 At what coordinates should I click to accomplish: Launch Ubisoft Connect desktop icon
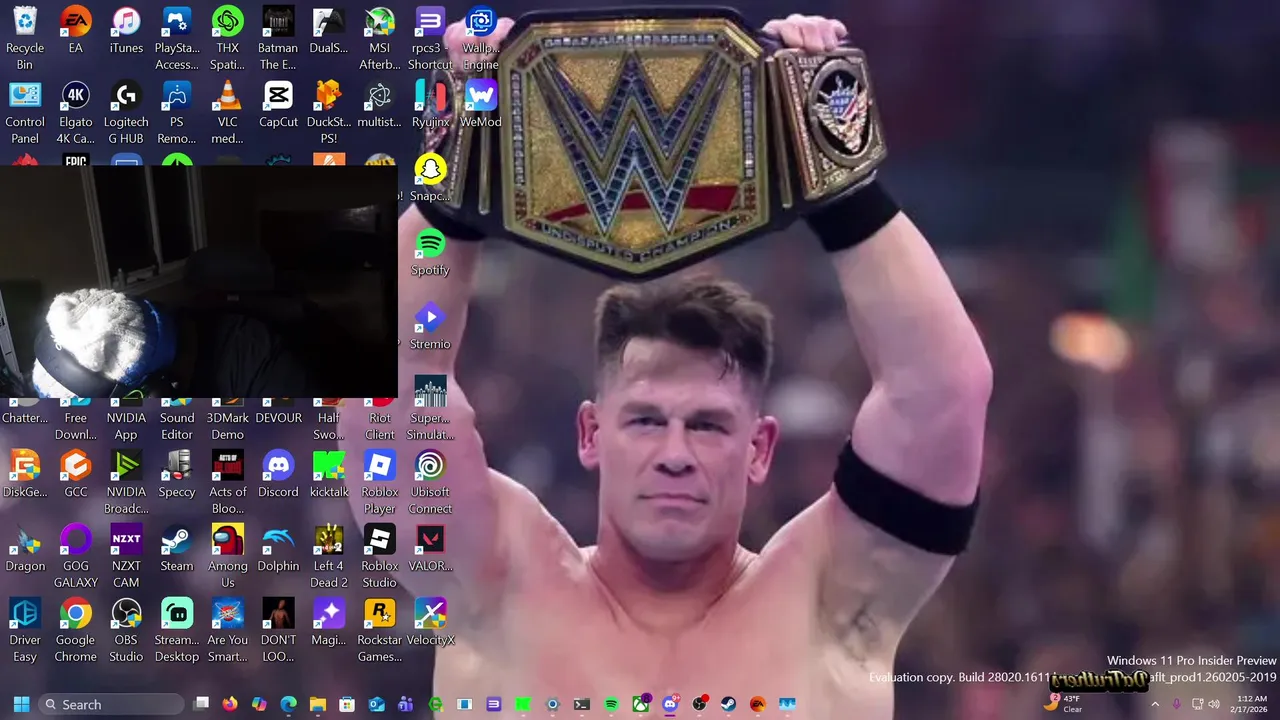click(x=430, y=482)
